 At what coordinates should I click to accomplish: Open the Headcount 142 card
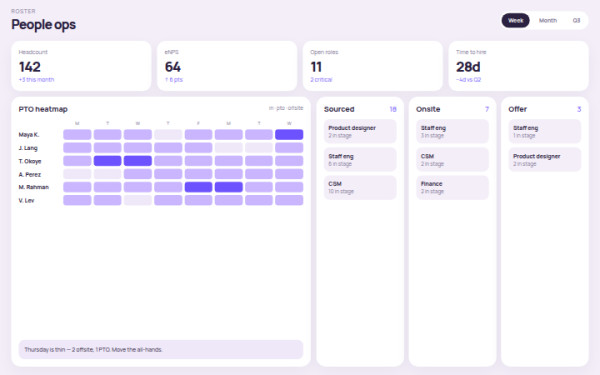point(81,66)
